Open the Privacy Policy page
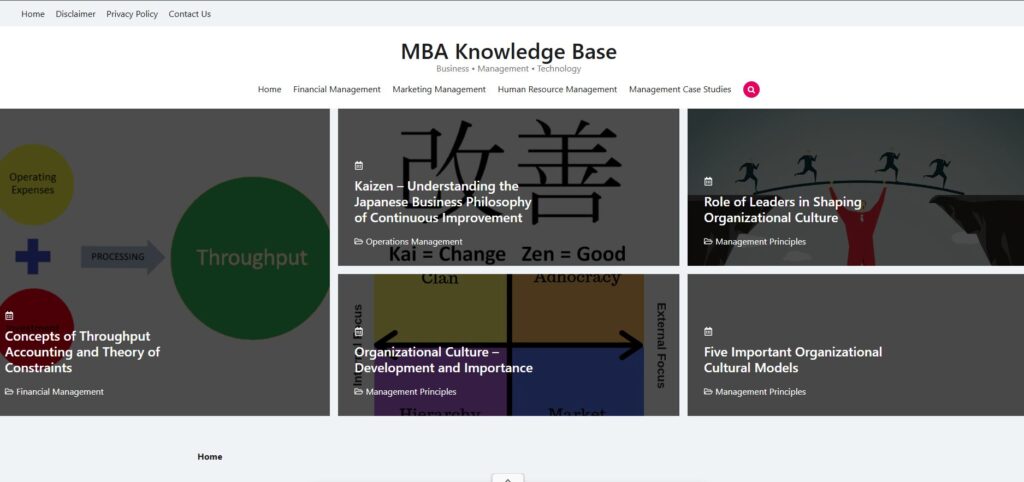The width and height of the screenshot is (1024, 482). tap(132, 14)
